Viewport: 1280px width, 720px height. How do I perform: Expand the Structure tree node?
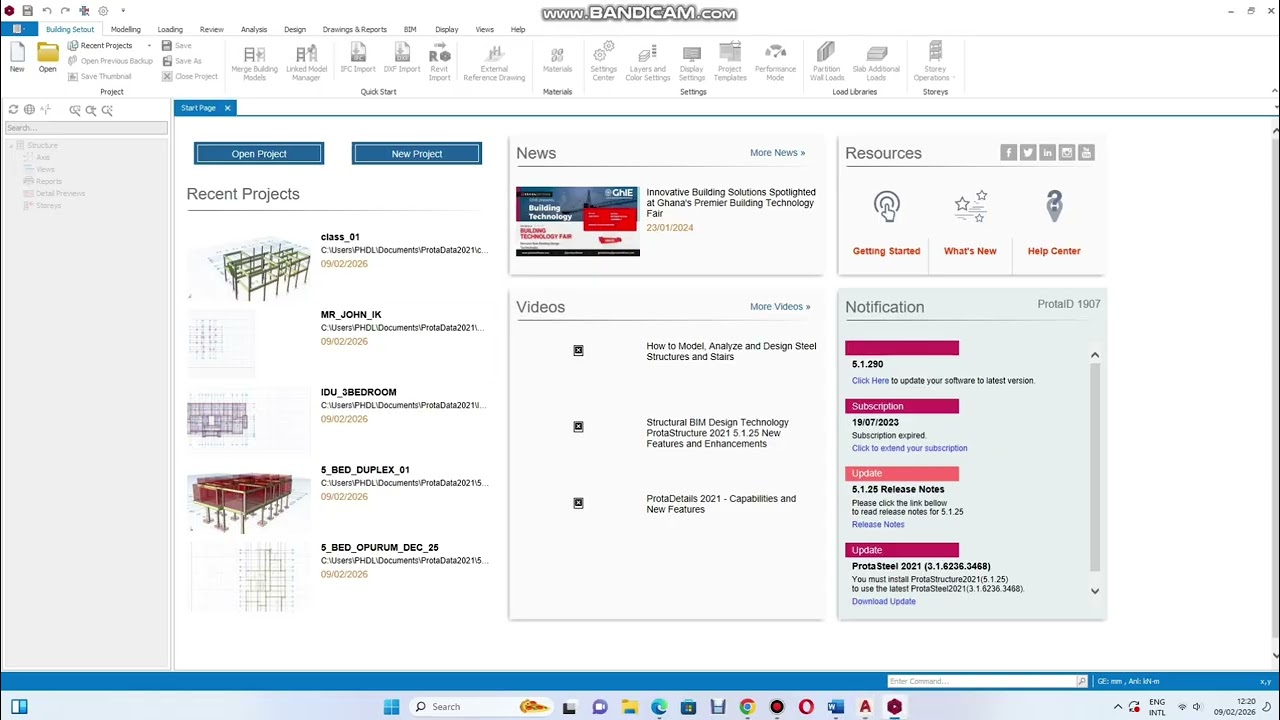click(x=13, y=146)
